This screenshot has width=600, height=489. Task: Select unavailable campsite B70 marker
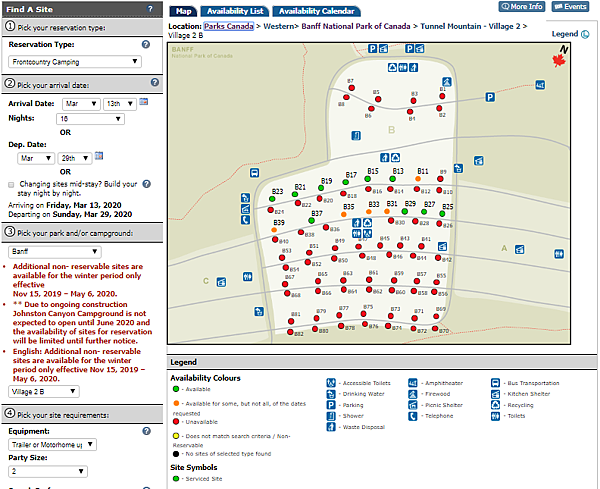[435, 328]
